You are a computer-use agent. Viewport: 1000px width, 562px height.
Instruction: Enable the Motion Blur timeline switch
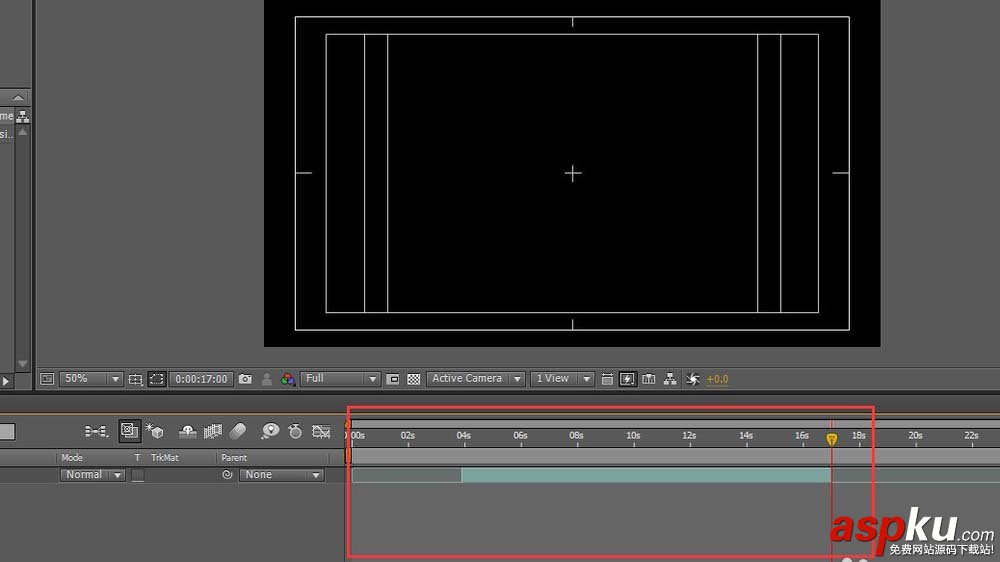point(238,432)
